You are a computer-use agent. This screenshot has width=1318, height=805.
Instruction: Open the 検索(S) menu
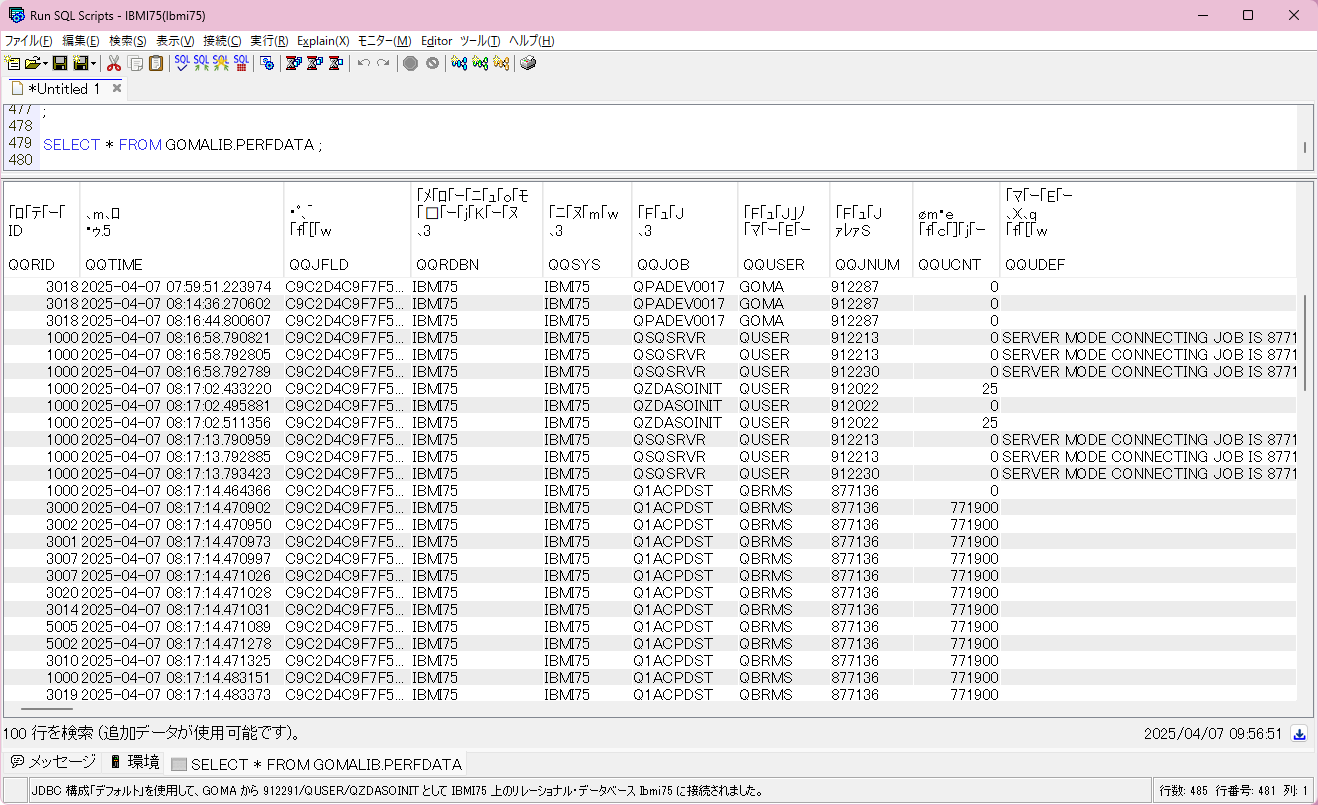pyautogui.click(x=128, y=41)
